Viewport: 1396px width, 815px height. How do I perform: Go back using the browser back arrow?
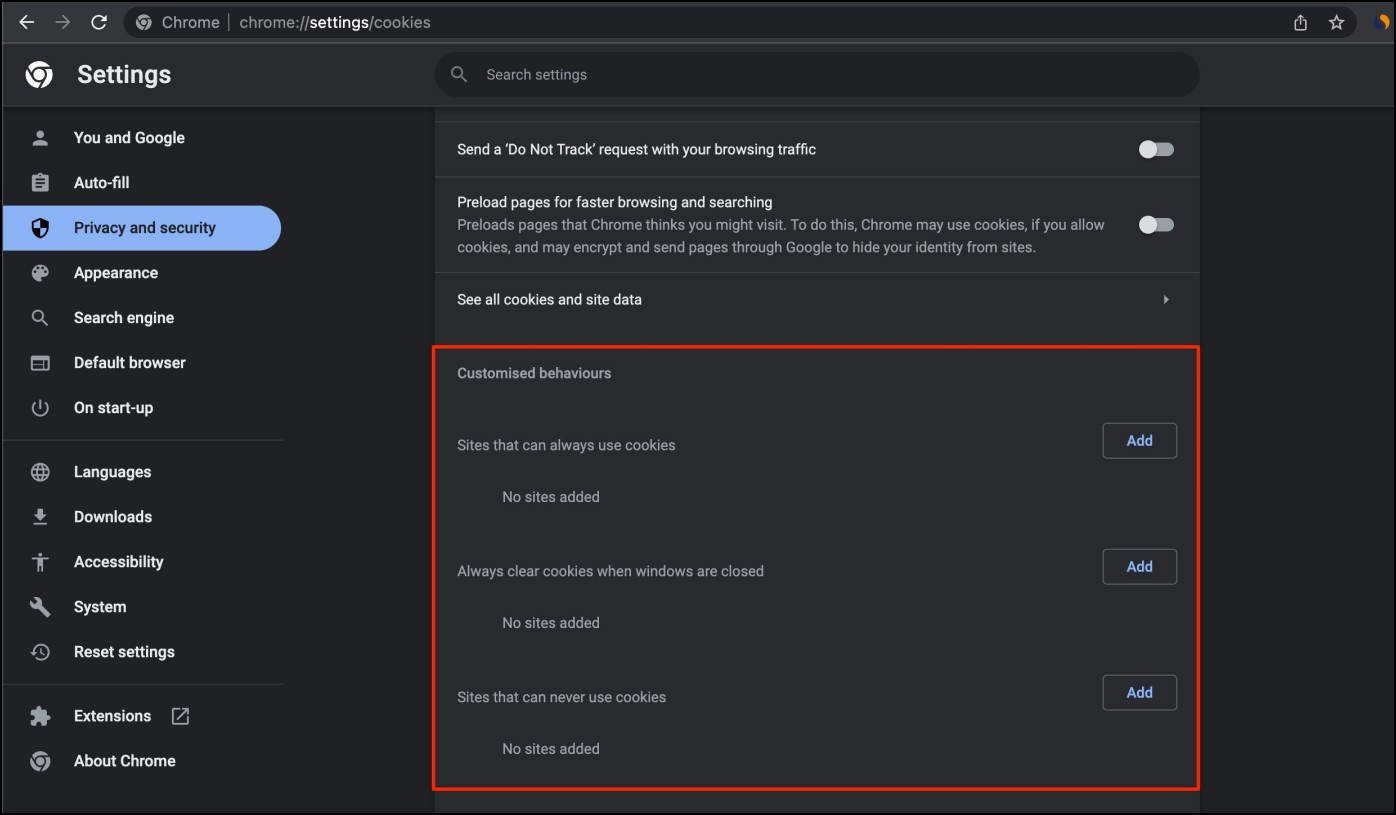[x=27, y=22]
